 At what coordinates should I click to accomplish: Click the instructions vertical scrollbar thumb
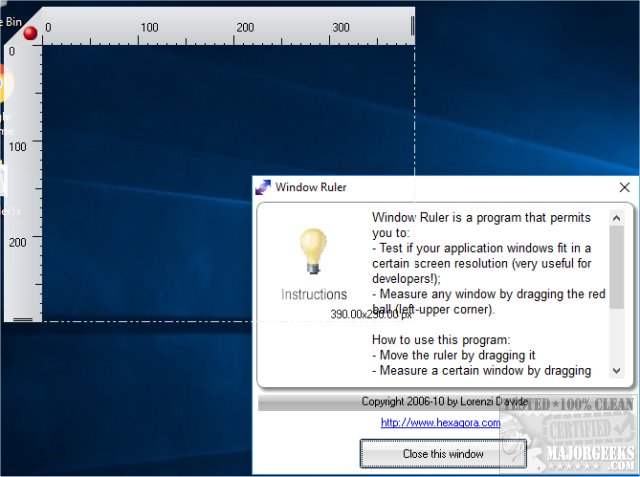(616, 267)
